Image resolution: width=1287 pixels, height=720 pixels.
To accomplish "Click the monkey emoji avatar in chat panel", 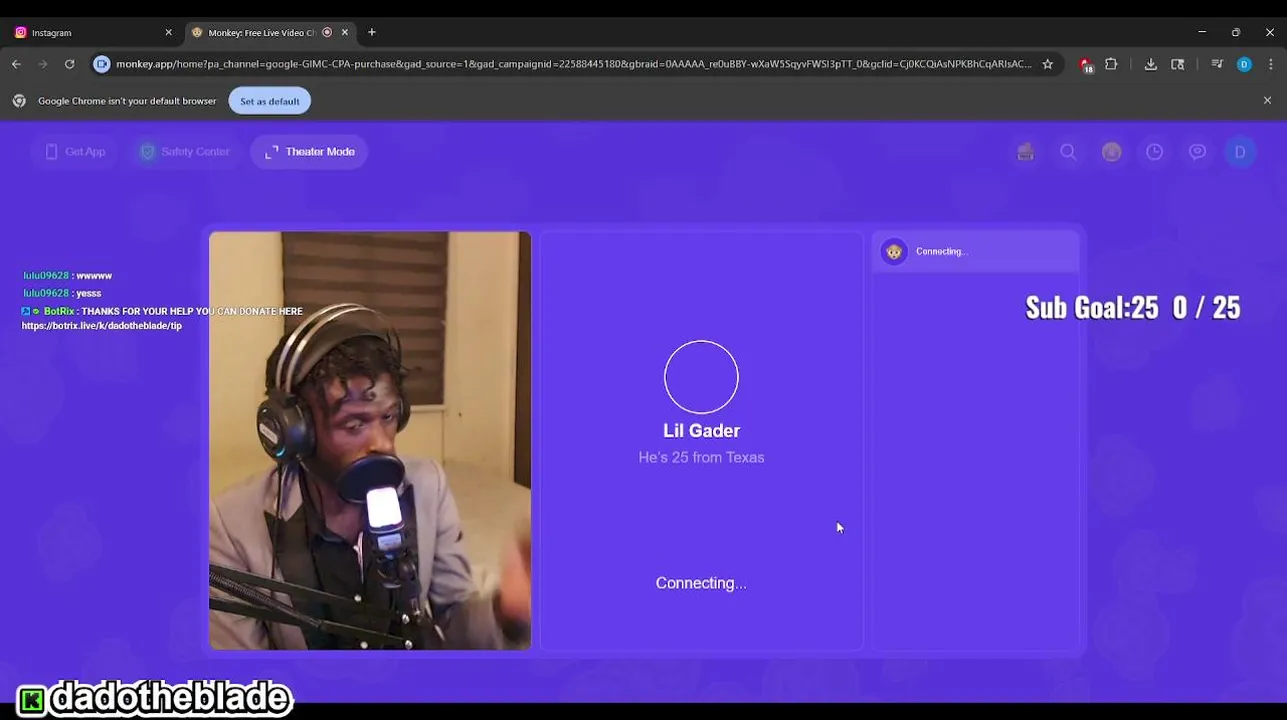I will (894, 252).
